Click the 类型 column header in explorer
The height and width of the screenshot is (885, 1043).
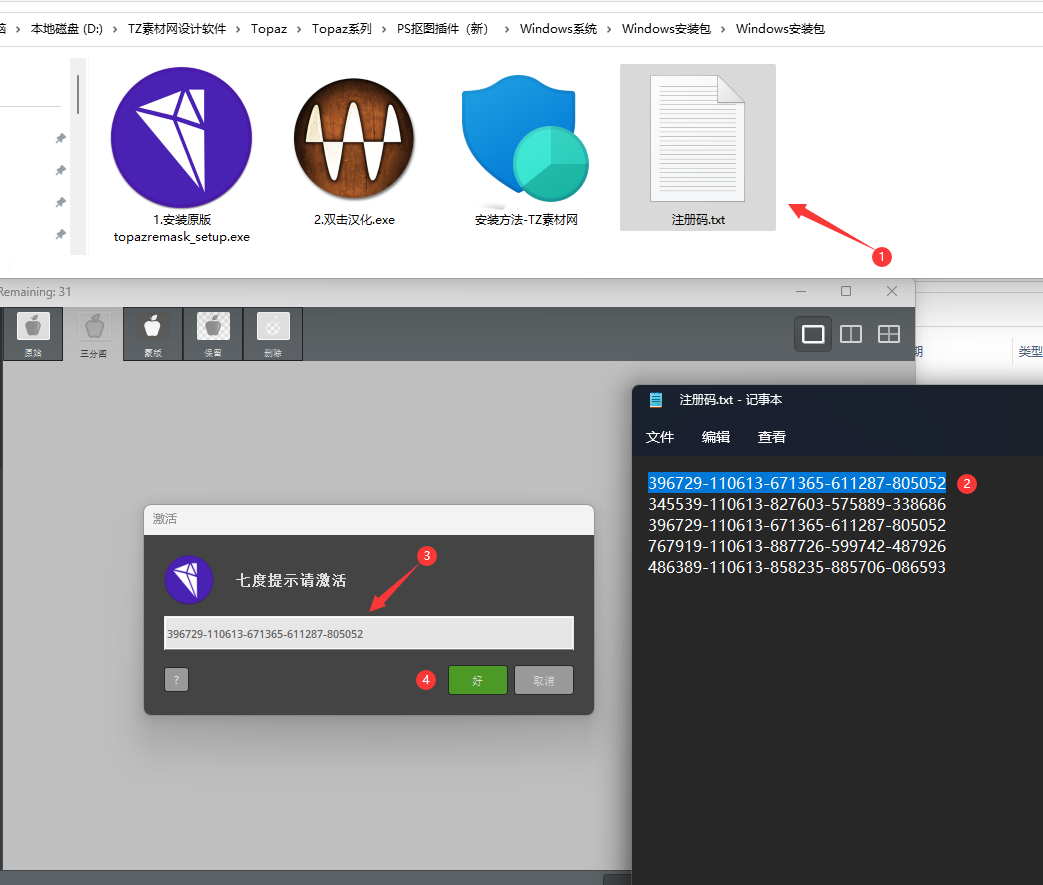1030,351
